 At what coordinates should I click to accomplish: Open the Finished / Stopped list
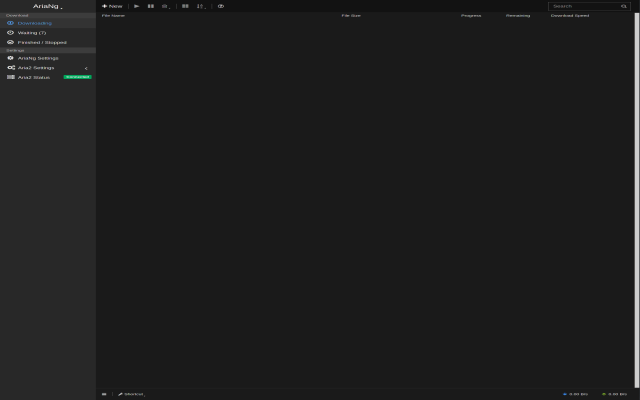click(x=48, y=42)
